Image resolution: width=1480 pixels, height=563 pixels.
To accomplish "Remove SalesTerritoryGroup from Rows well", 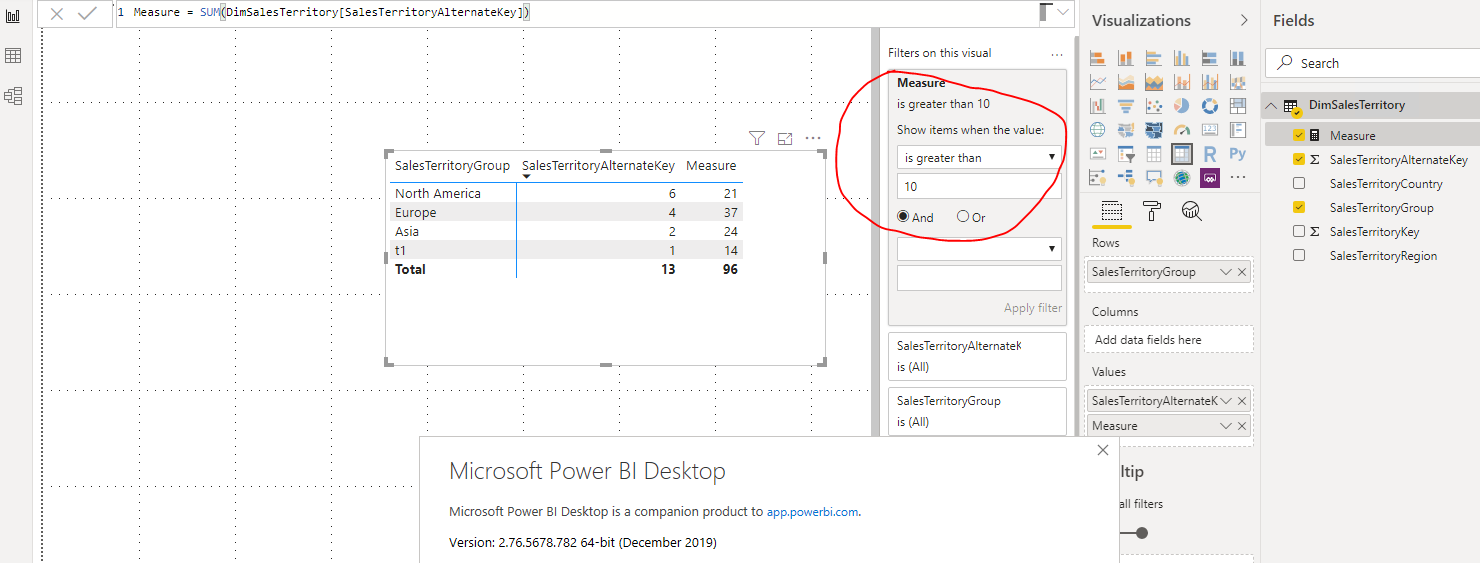I will [1242, 272].
